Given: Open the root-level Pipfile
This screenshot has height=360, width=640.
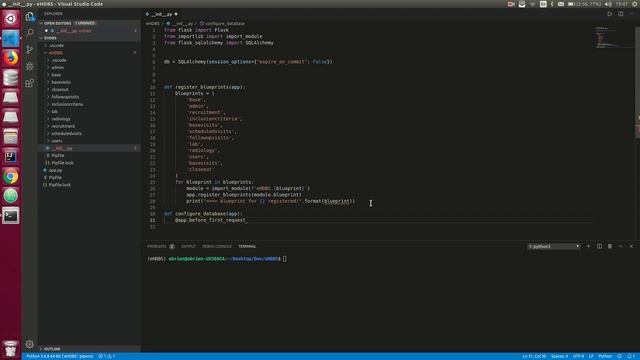Looking at the screenshot, I should point(55,178).
